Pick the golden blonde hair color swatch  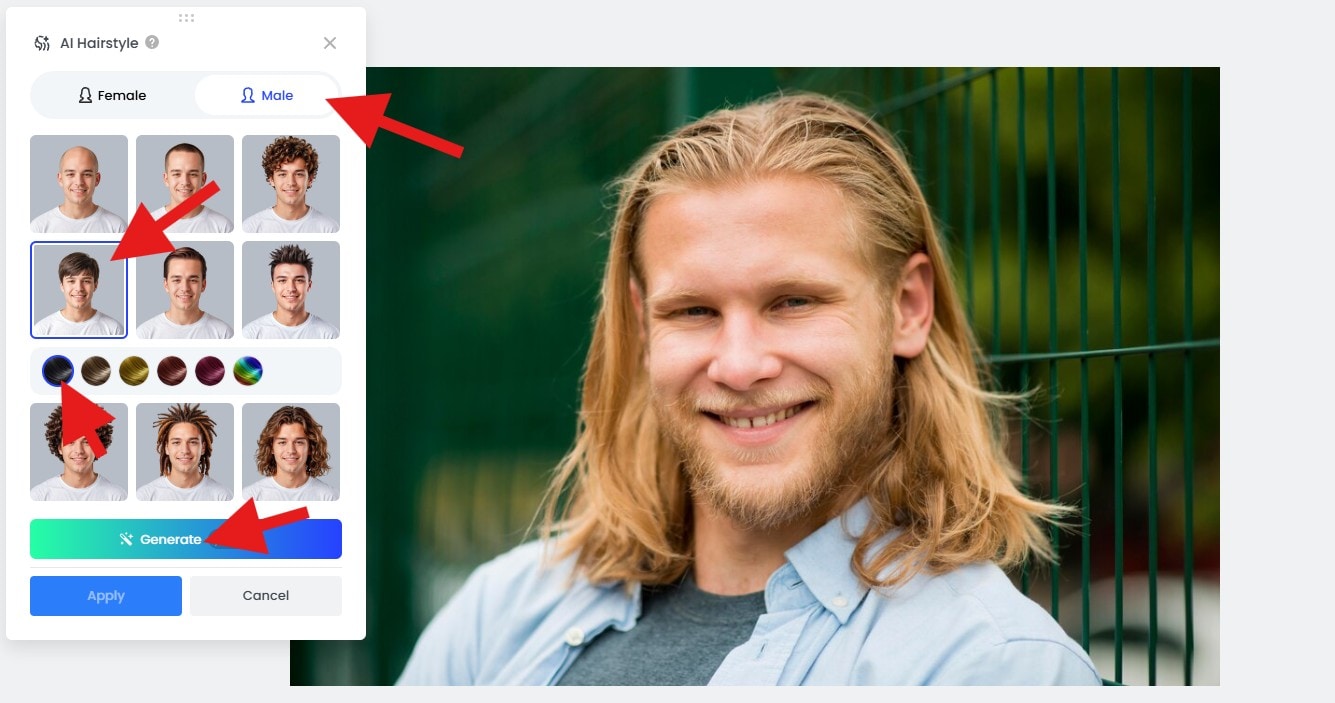click(134, 372)
